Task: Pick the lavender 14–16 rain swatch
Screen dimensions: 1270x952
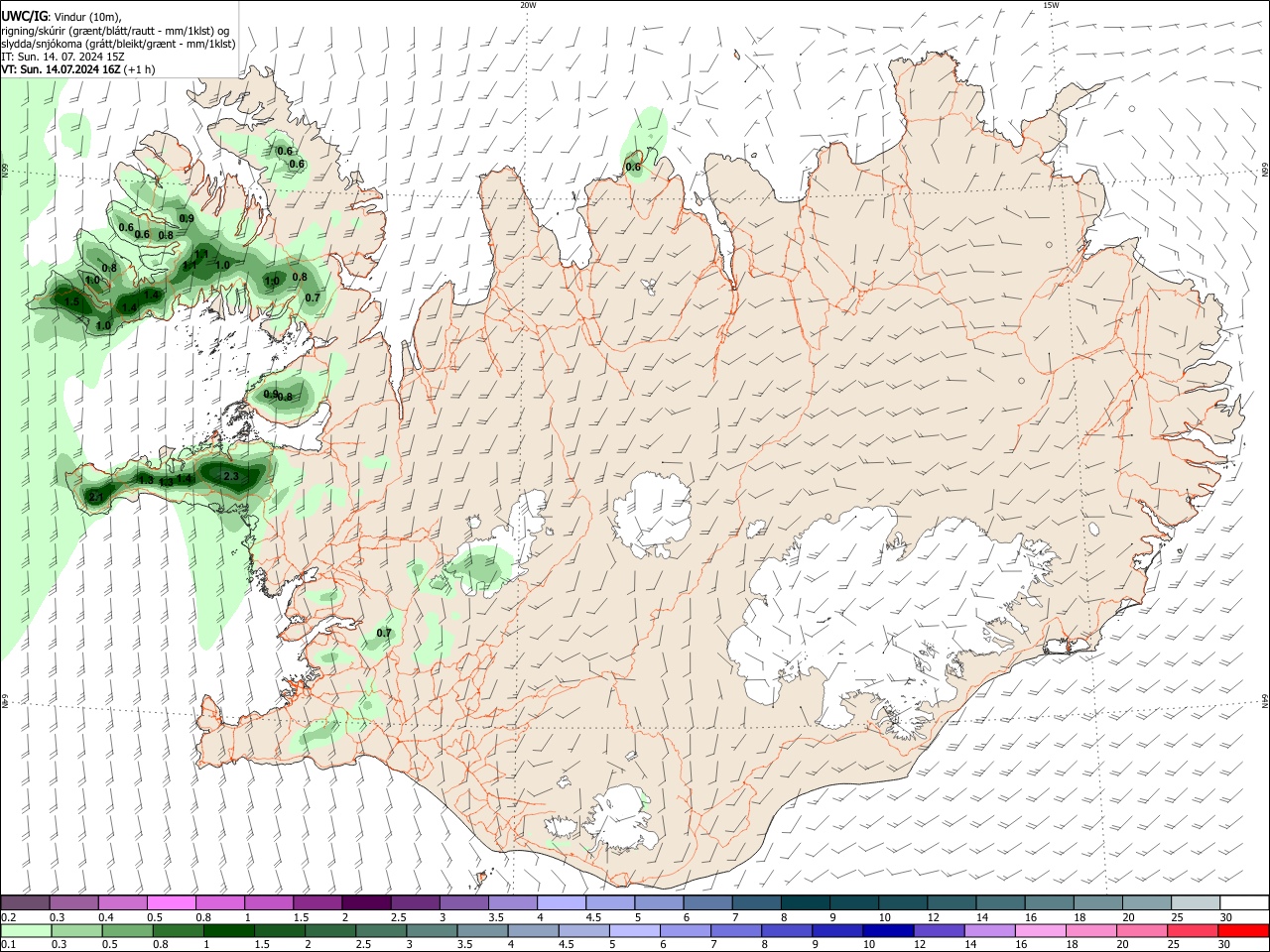Action: (989, 930)
